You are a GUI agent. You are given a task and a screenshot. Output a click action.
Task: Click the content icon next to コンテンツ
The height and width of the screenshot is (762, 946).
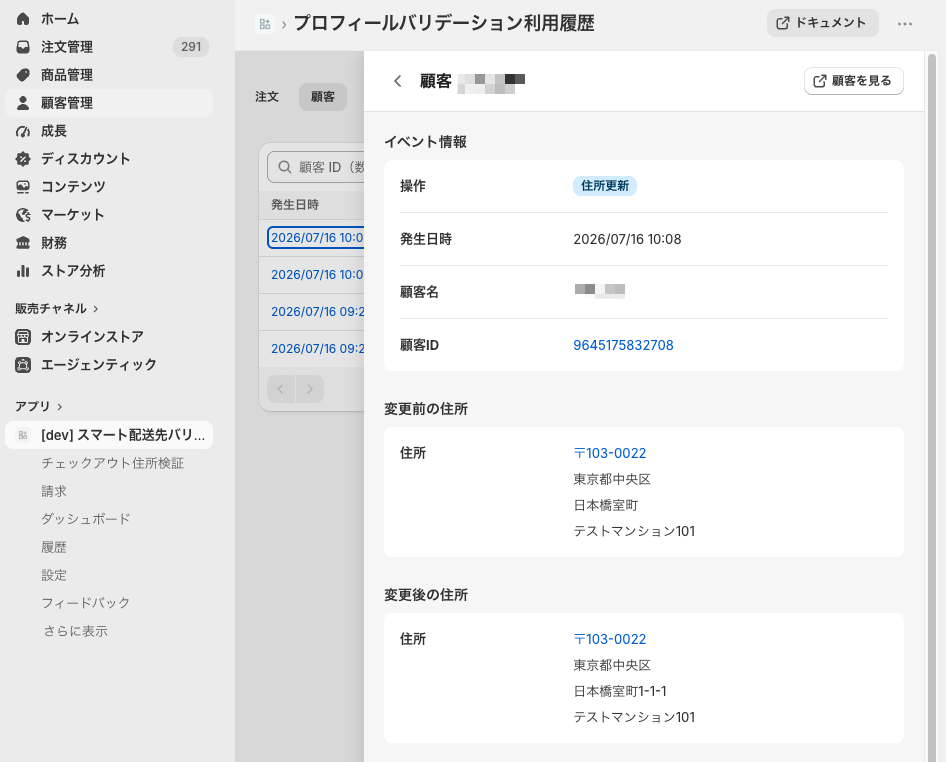23,186
